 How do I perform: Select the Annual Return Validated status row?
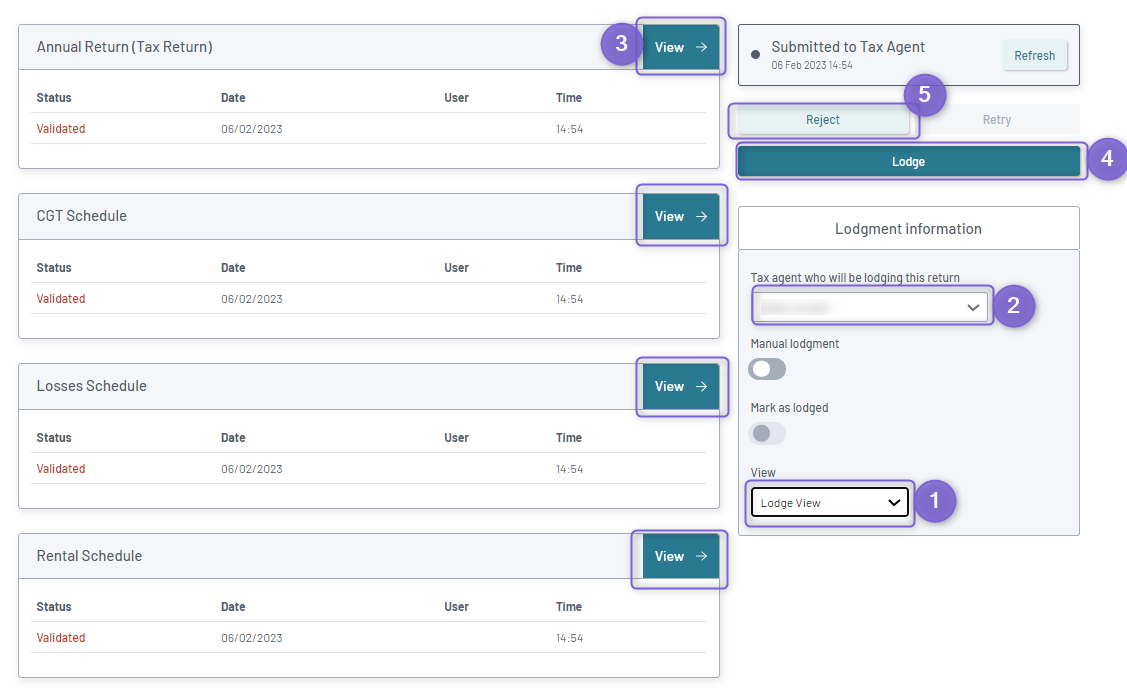point(369,129)
